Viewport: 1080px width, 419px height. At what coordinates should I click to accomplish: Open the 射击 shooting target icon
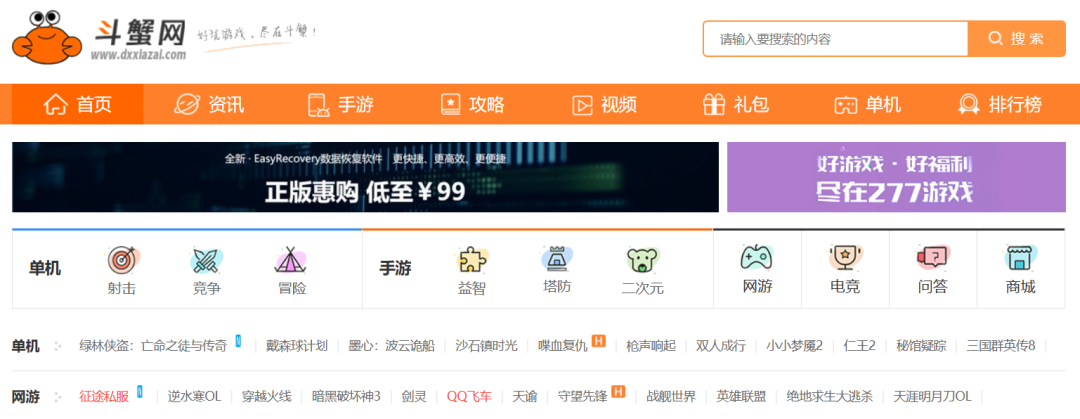pyautogui.click(x=122, y=260)
